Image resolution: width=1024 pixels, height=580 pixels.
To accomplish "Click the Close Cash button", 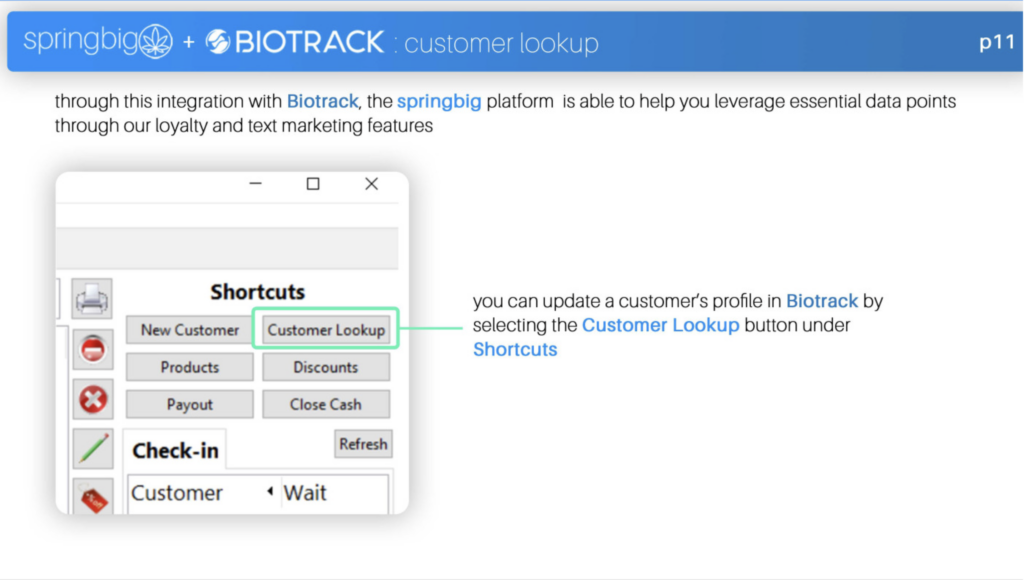I will tap(326, 404).
